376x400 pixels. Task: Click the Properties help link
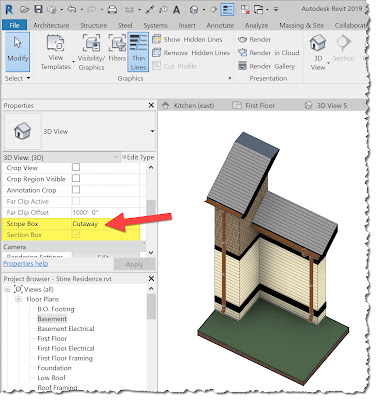pyautogui.click(x=26, y=264)
